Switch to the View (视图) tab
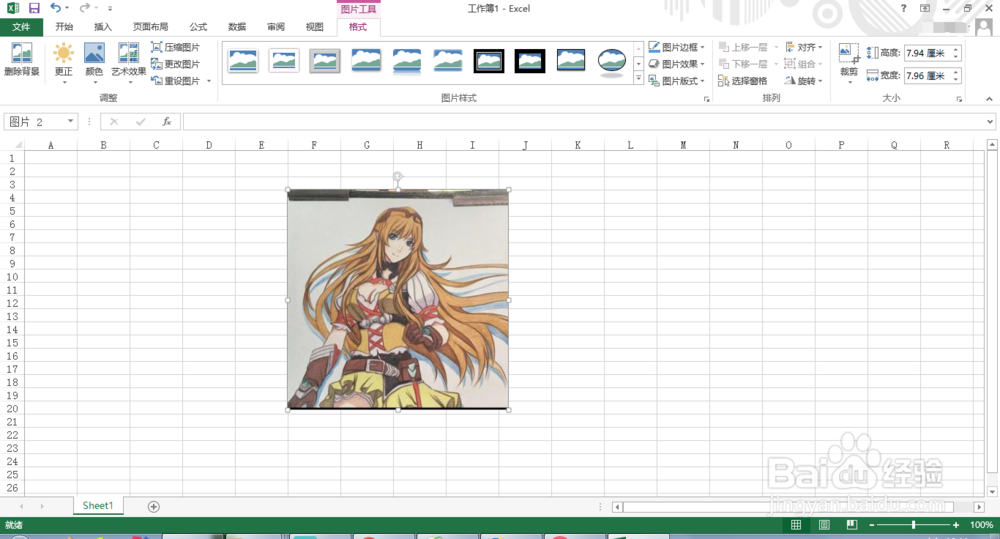 (314, 27)
